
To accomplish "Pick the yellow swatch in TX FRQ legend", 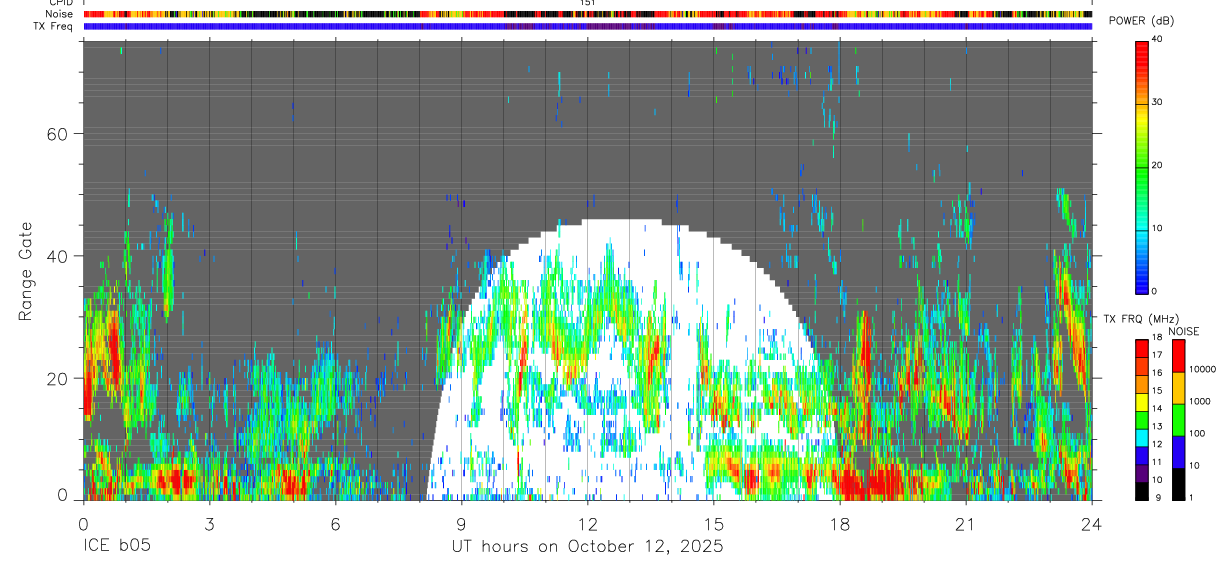I will pyautogui.click(x=1141, y=402).
